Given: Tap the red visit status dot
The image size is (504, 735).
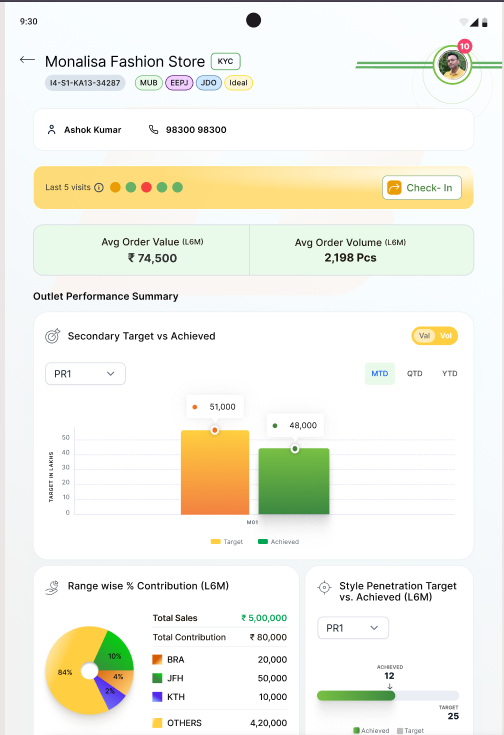Looking at the screenshot, I should pos(146,188).
